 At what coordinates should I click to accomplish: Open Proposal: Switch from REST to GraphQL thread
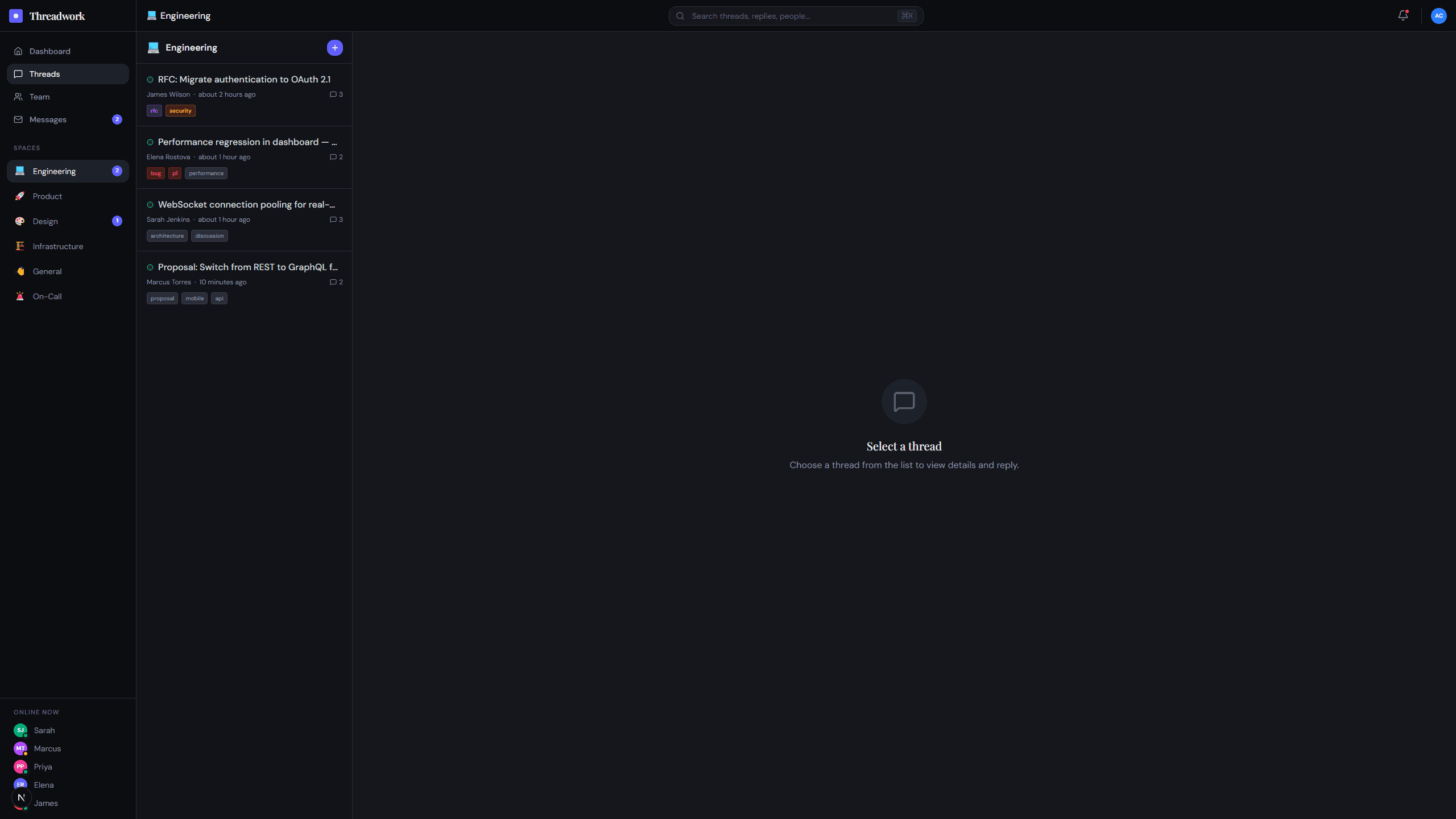point(244,283)
